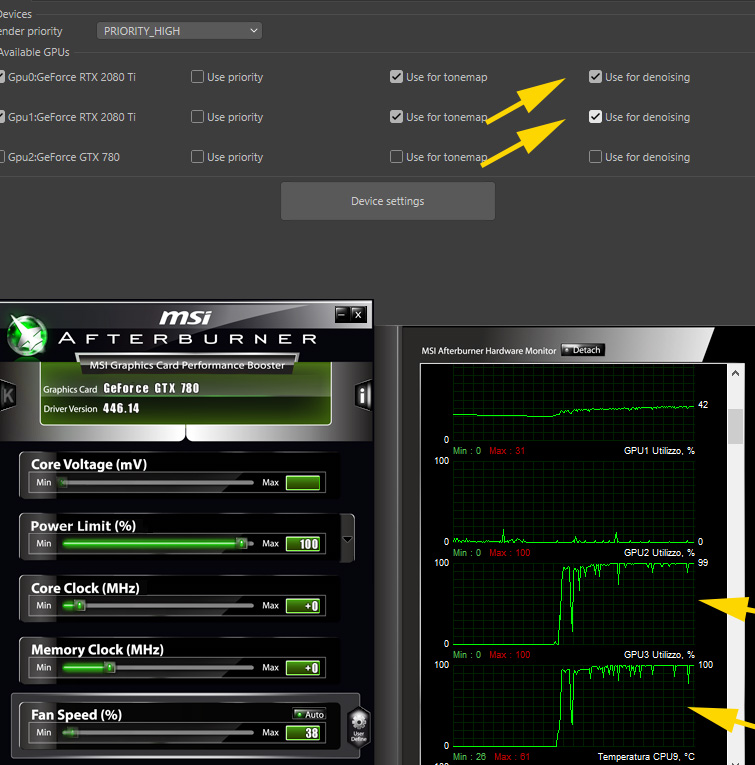755x765 pixels.
Task: Click the Hardware Monitor scroll up arrow
Action: 735,373
